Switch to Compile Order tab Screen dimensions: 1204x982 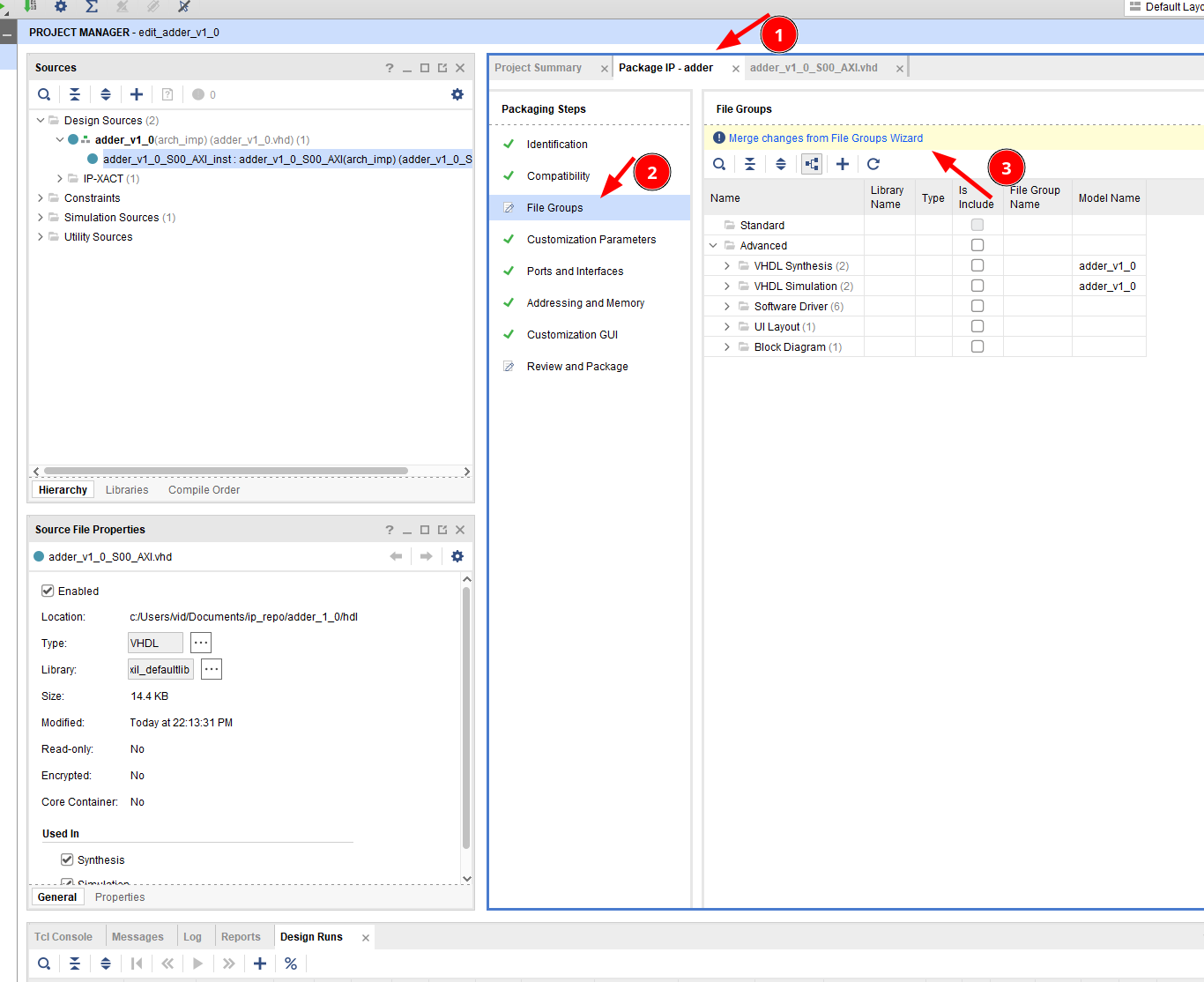click(204, 490)
